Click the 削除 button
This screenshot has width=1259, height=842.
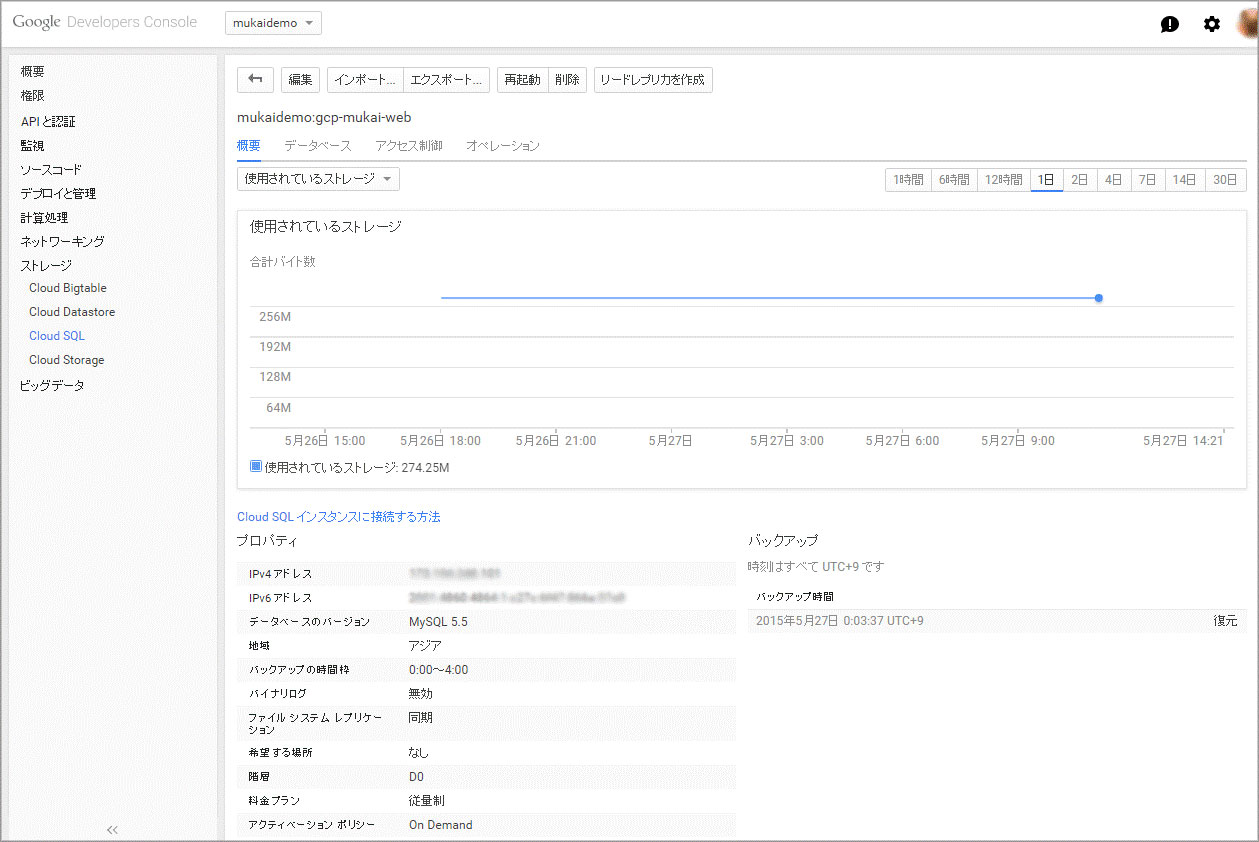click(x=567, y=80)
